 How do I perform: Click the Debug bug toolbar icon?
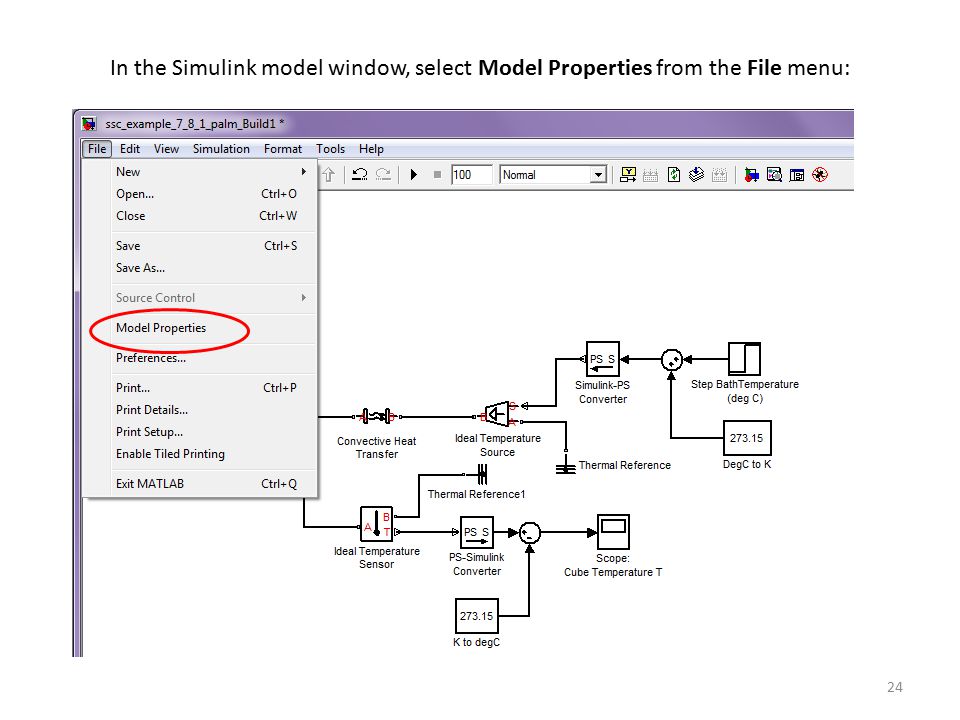tap(820, 175)
